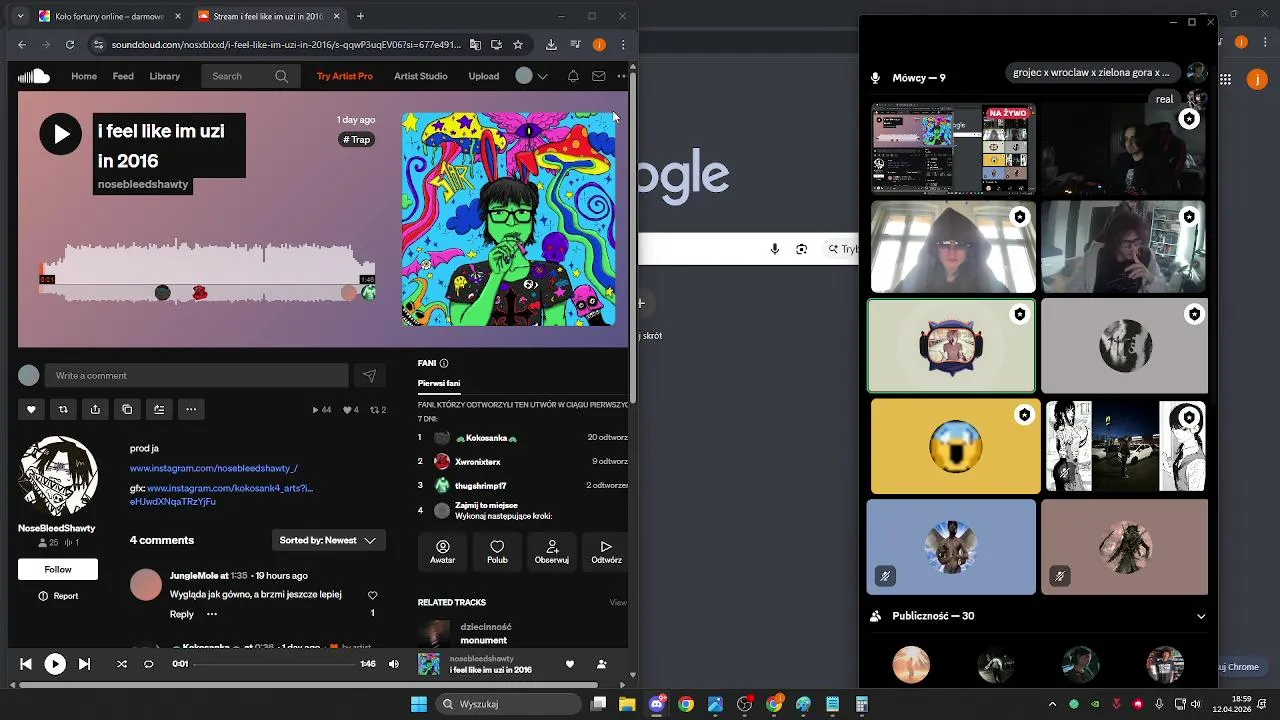The height and width of the screenshot is (720, 1280).
Task: Like JungleMole's comment
Action: coord(373,595)
